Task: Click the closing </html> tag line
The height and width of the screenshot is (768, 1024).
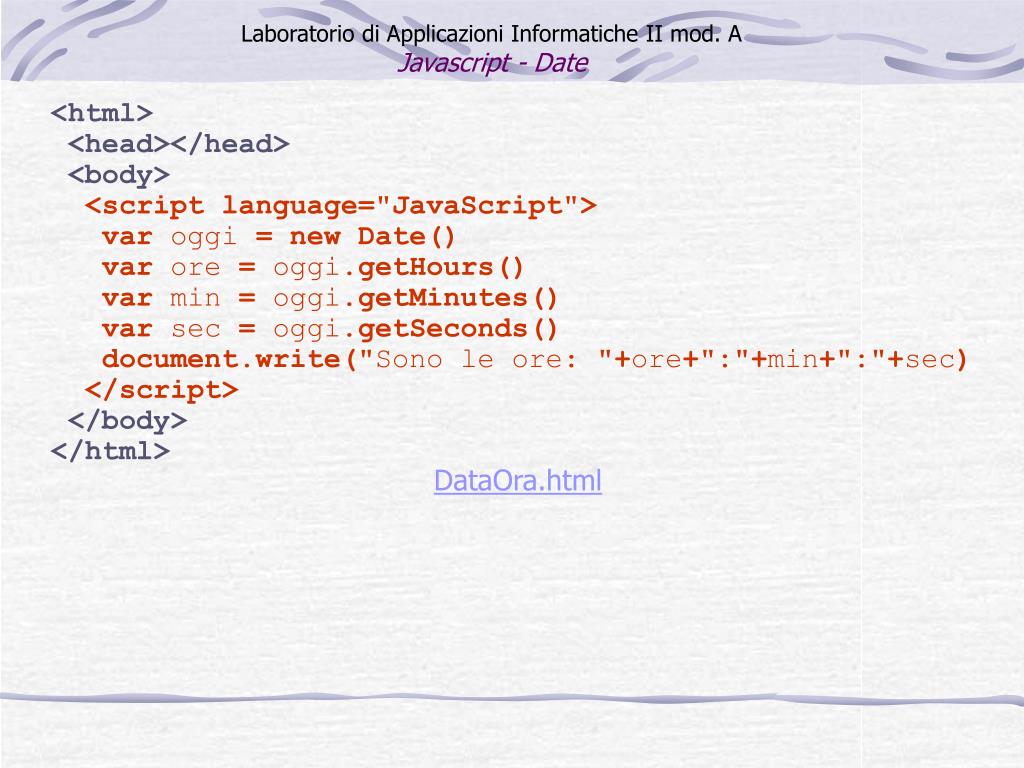Action: [x=110, y=451]
